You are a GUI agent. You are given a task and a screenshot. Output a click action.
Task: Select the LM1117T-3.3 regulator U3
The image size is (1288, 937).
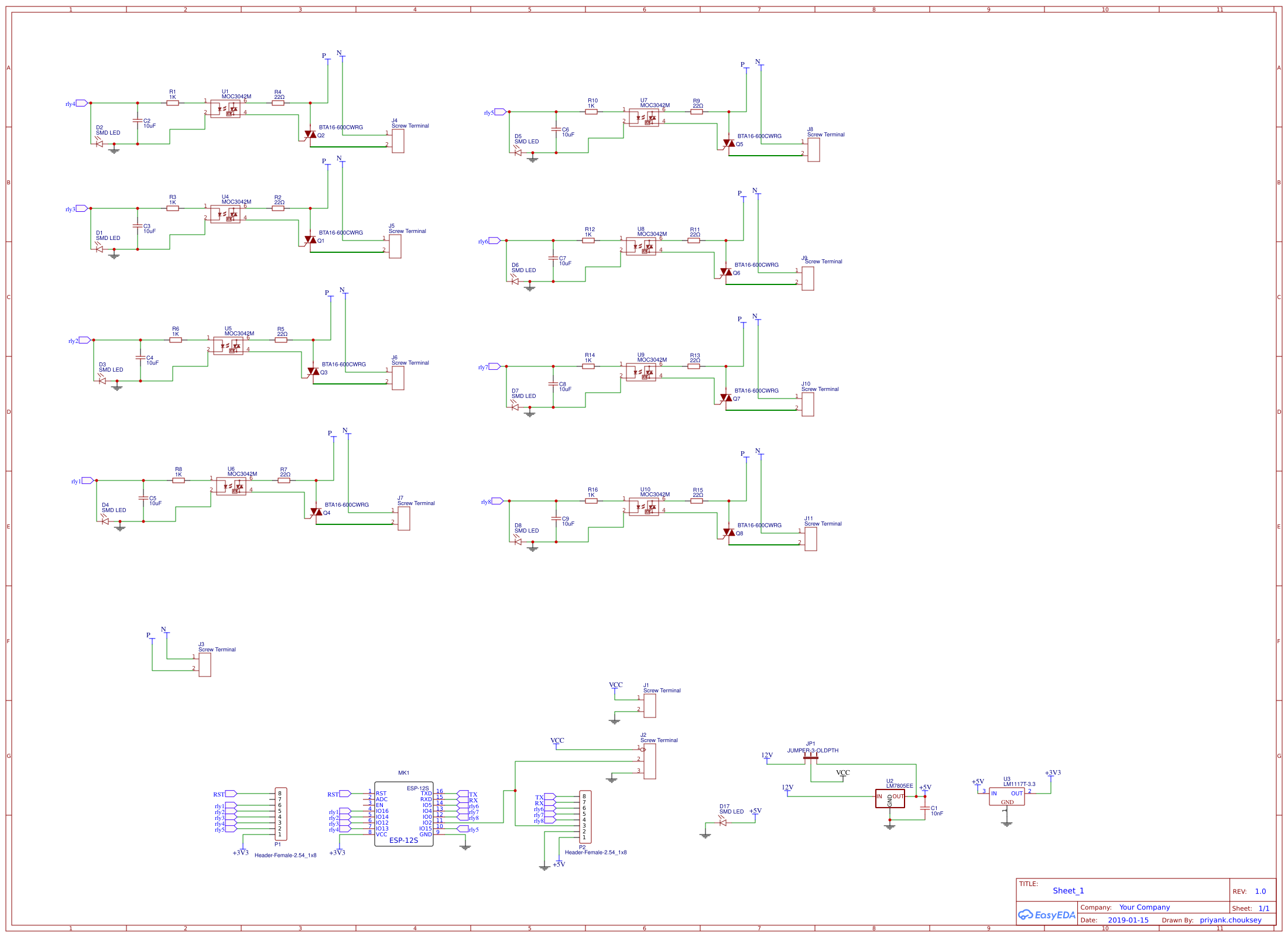[x=1006, y=797]
